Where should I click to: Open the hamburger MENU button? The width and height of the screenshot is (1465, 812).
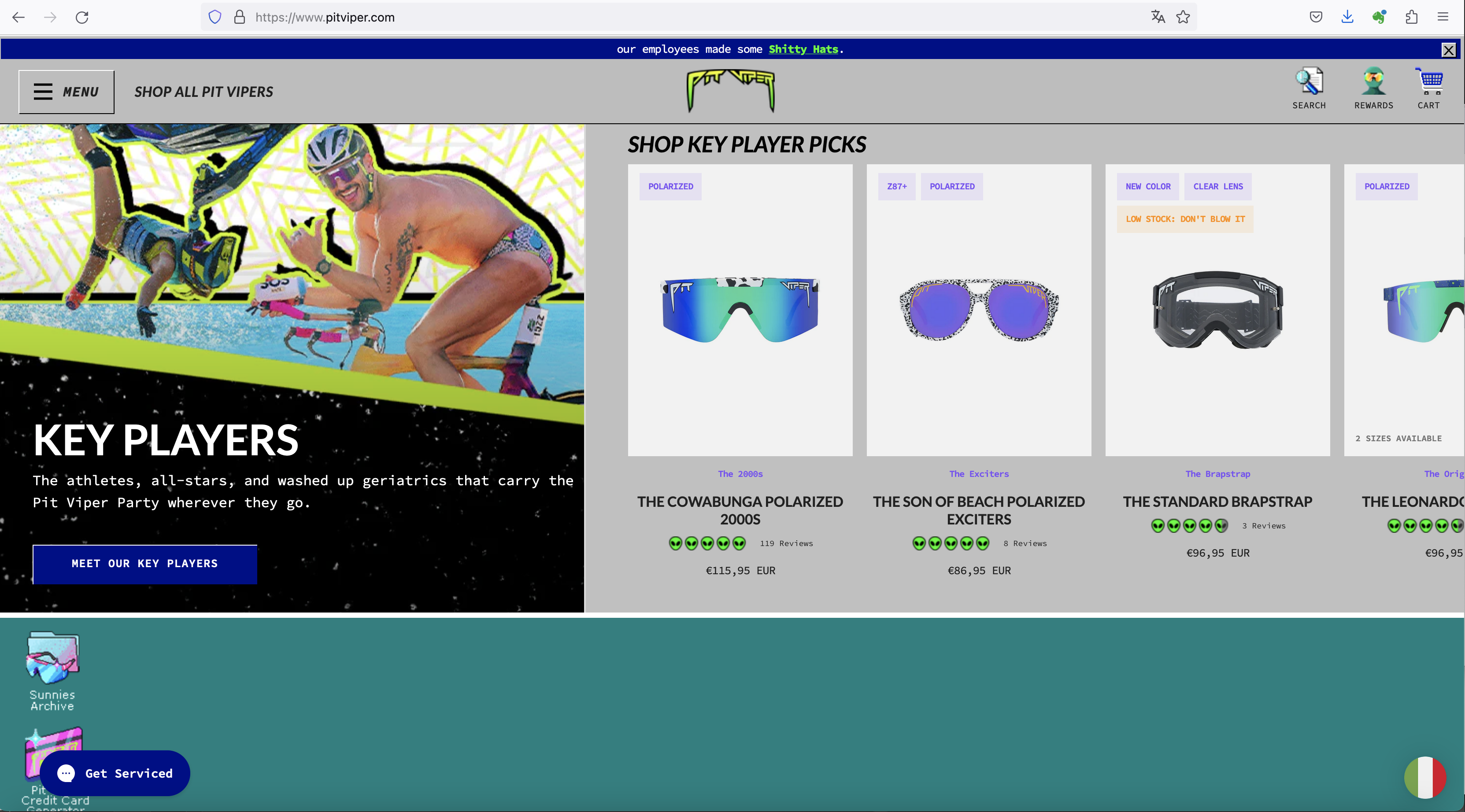pos(67,92)
